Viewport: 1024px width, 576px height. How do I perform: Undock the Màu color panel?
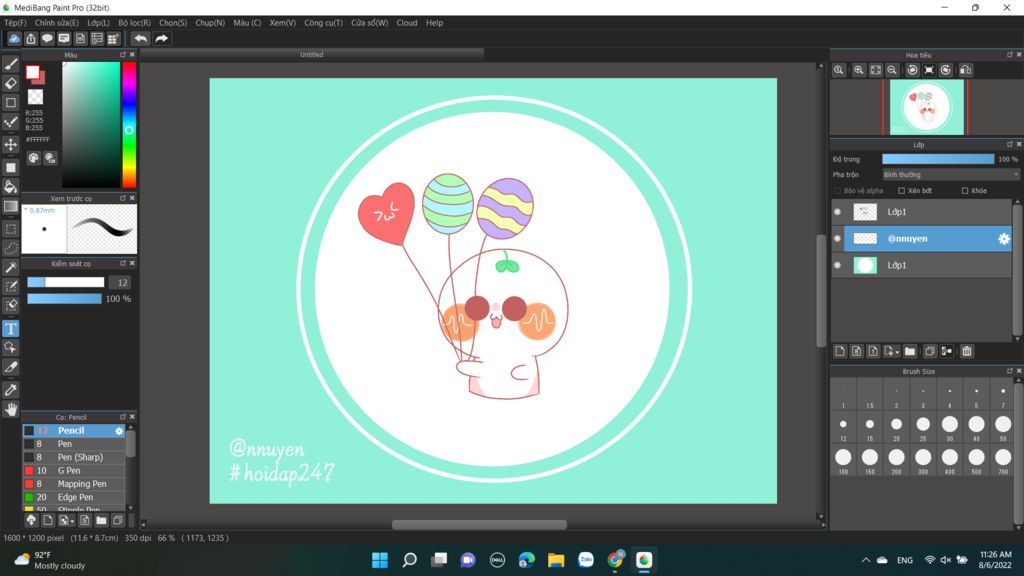click(x=123, y=55)
